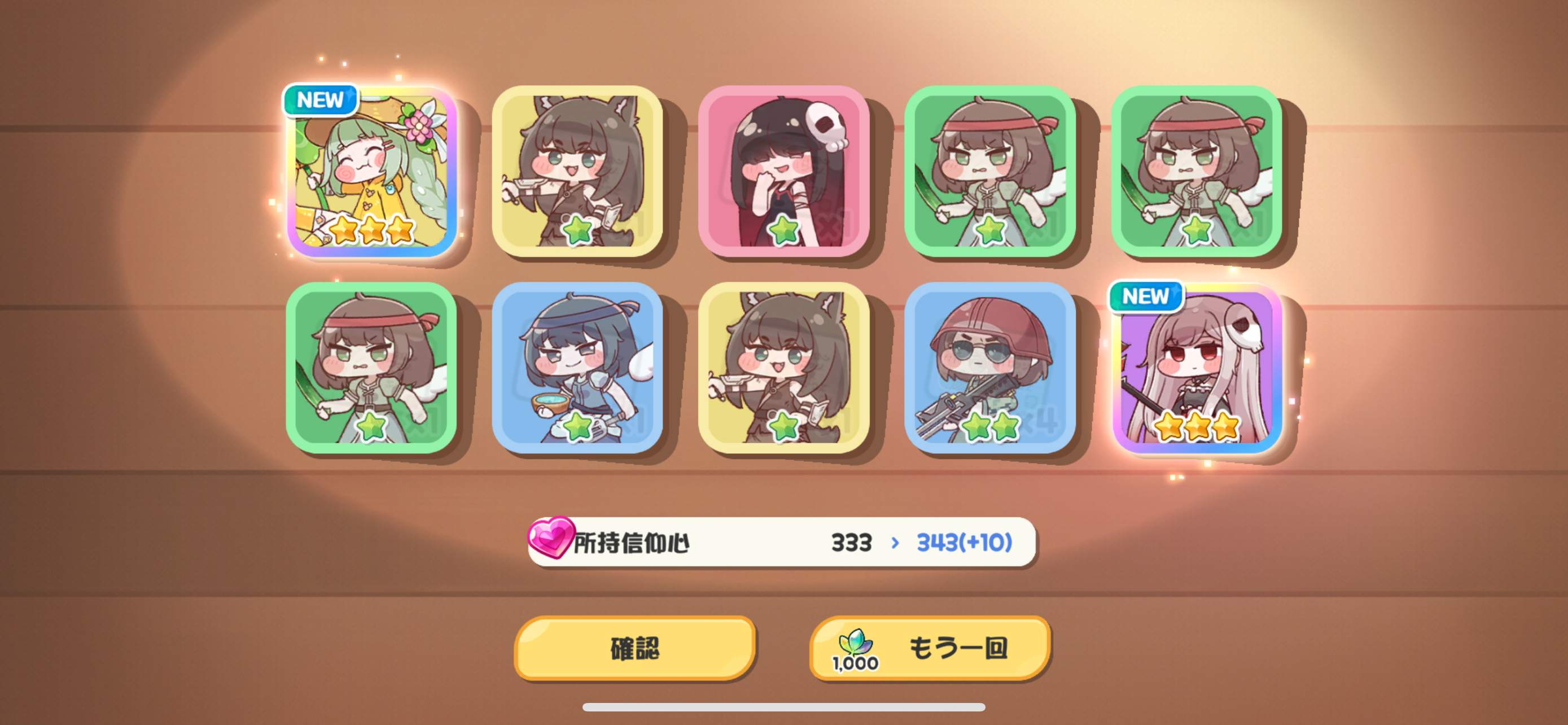
Task: Open the NEW three-star pale-haired skull character
Action: [1197, 368]
